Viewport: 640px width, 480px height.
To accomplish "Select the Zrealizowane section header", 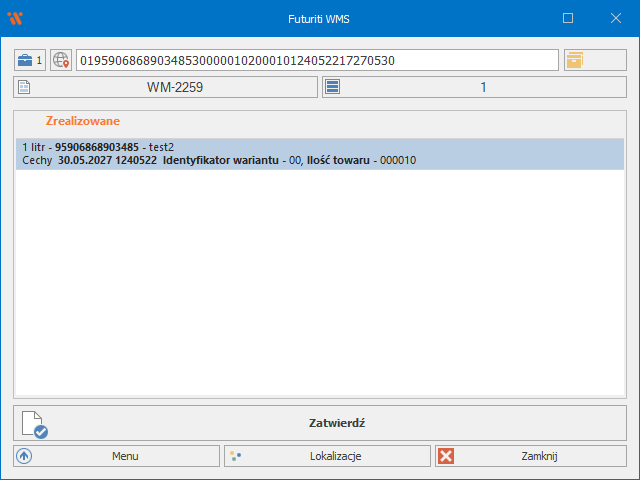I will (x=82, y=120).
